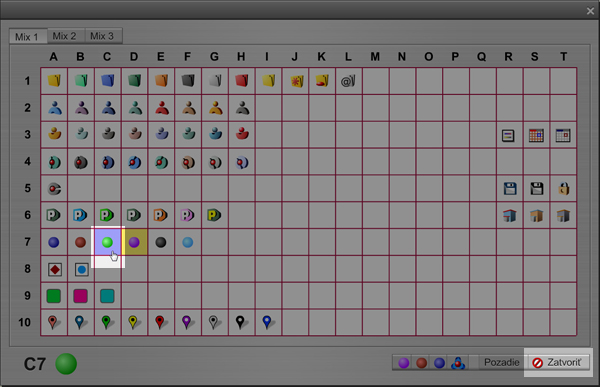Click the building icon in cell R6
The width and height of the screenshot is (600, 387).
[509, 216]
